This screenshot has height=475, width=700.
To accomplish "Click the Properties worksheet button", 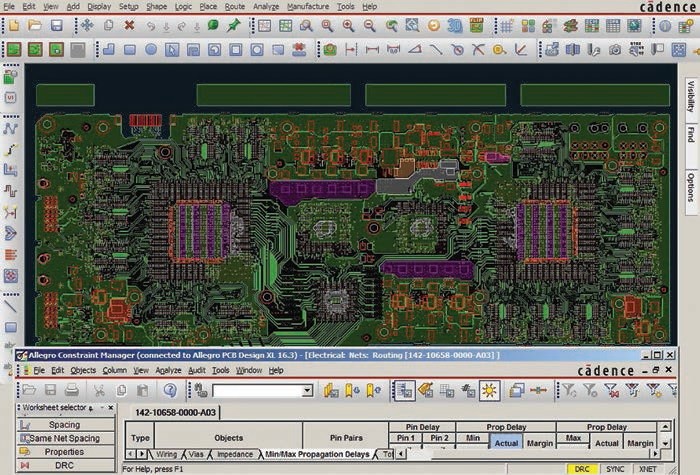I will click(64, 452).
